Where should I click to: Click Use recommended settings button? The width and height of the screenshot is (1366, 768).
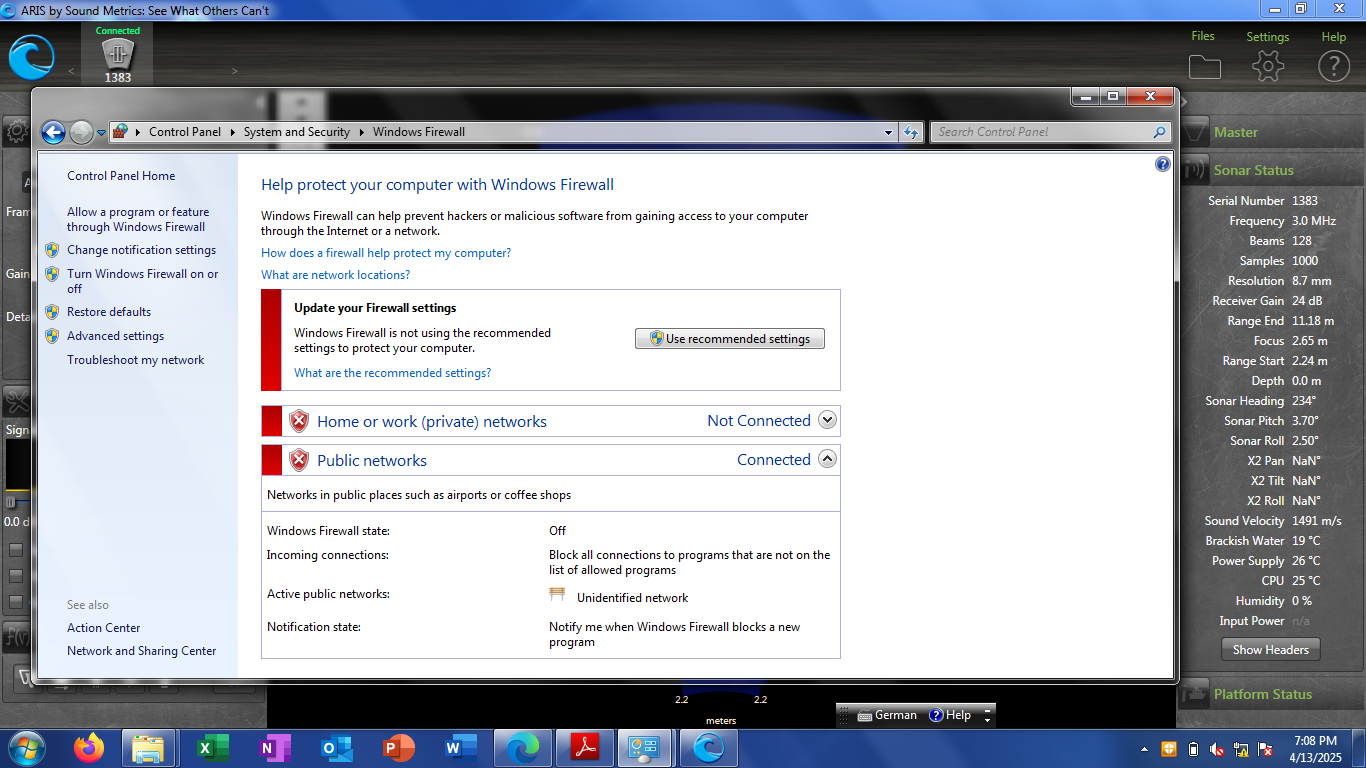[x=729, y=339]
